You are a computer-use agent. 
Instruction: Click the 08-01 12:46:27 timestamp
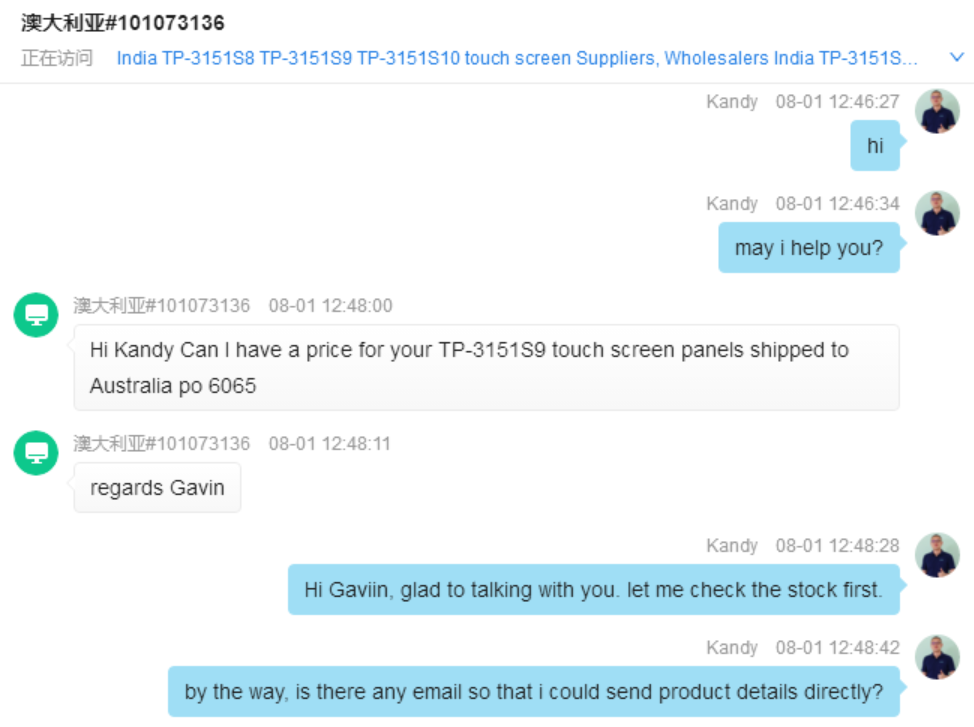coord(837,101)
